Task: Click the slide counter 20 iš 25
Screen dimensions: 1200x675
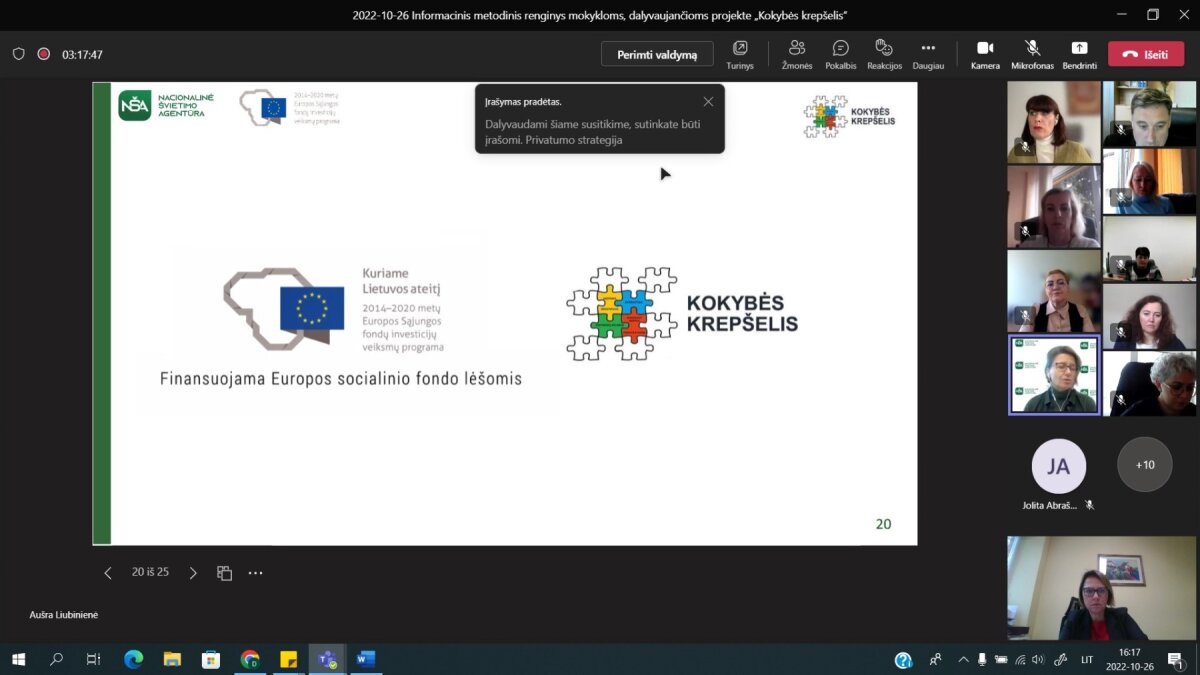Action: [150, 572]
